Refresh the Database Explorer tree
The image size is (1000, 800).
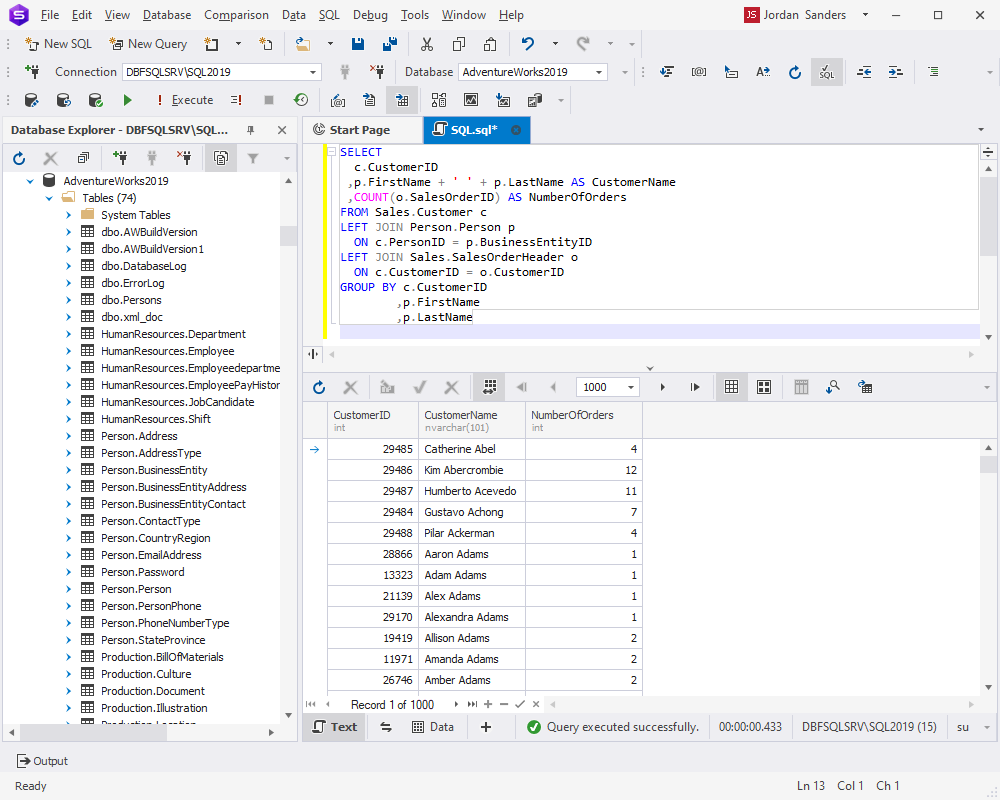19,158
